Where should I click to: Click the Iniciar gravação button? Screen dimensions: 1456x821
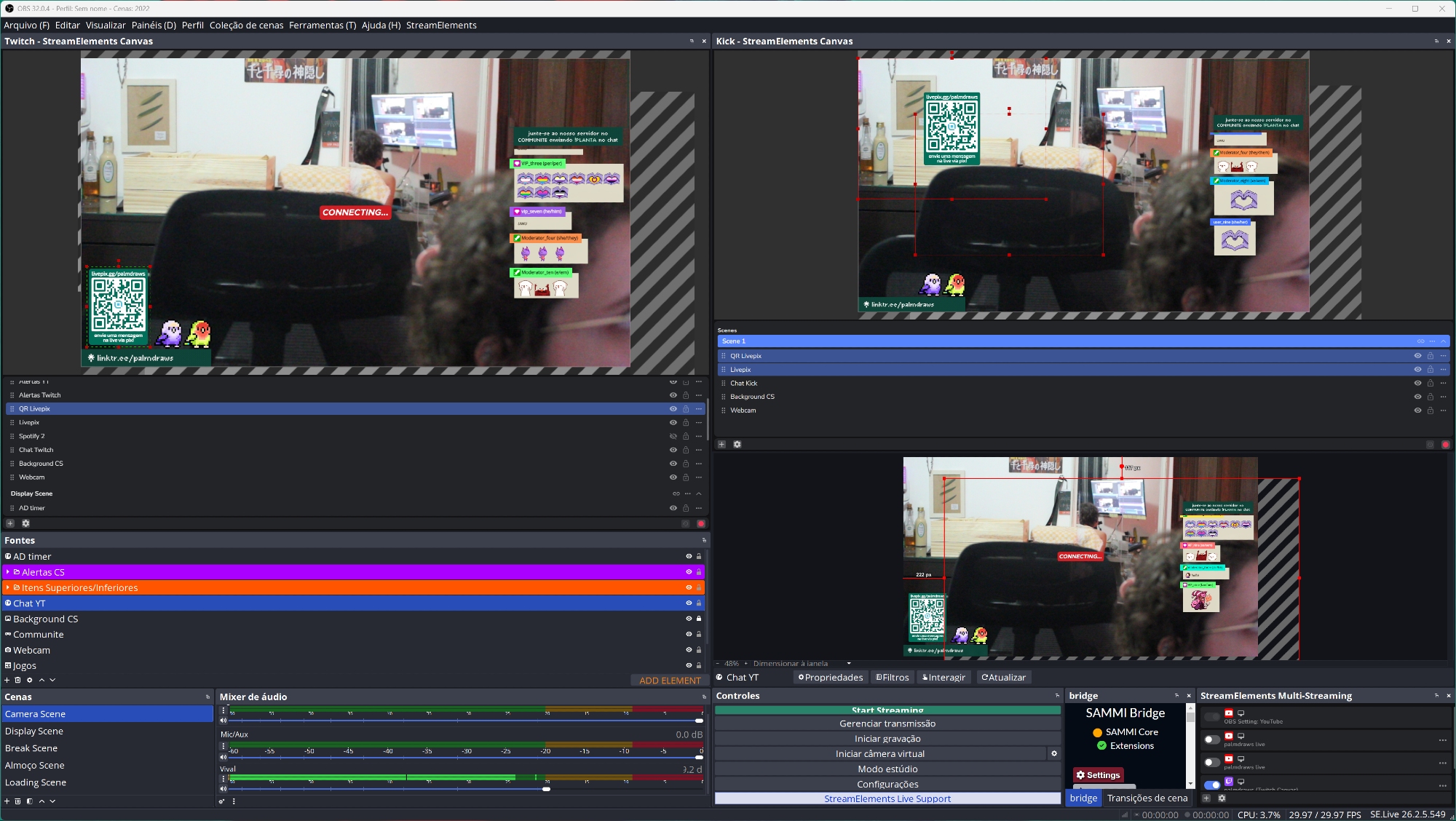click(887, 738)
